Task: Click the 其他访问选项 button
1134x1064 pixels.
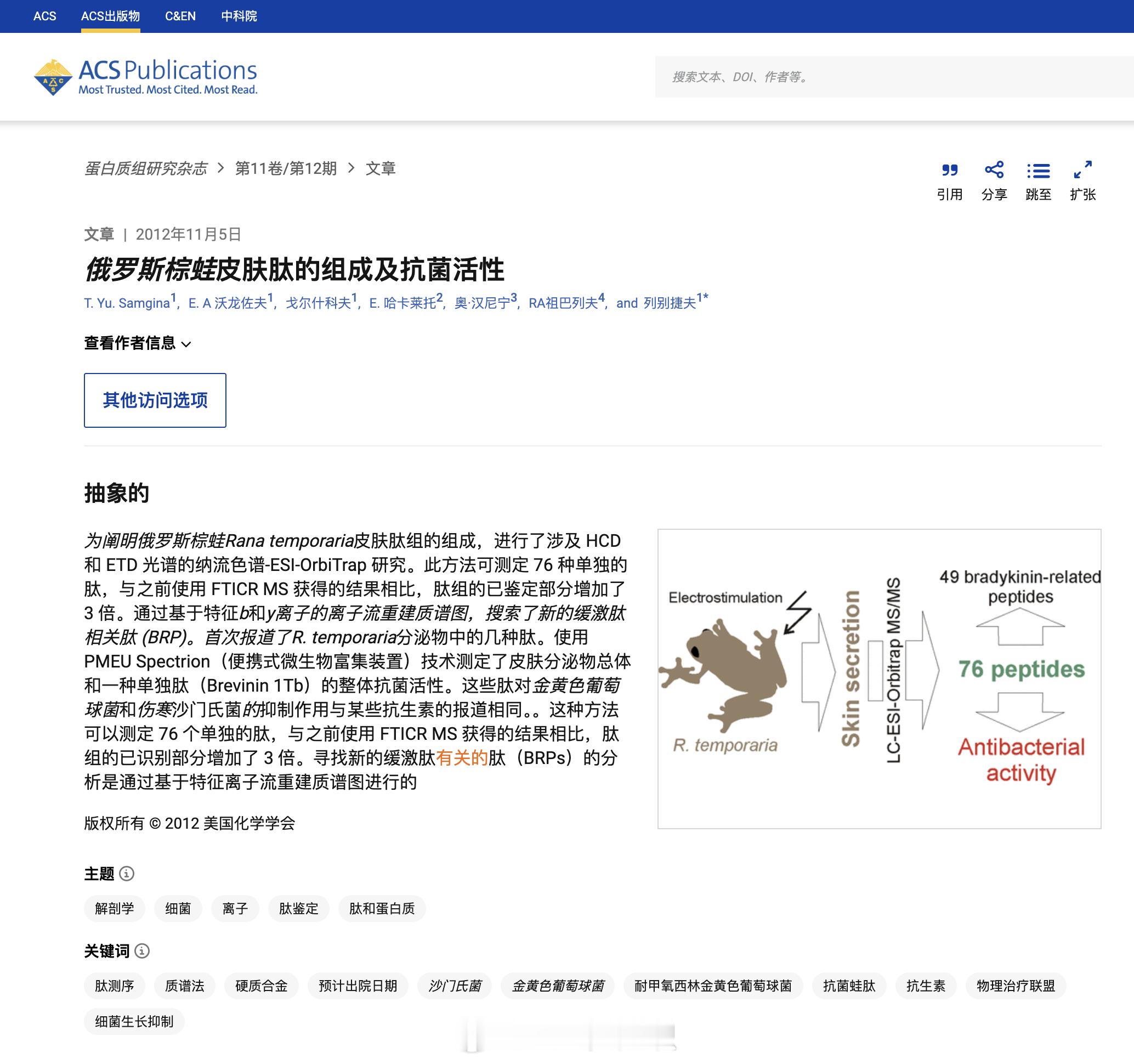Action: (155, 400)
